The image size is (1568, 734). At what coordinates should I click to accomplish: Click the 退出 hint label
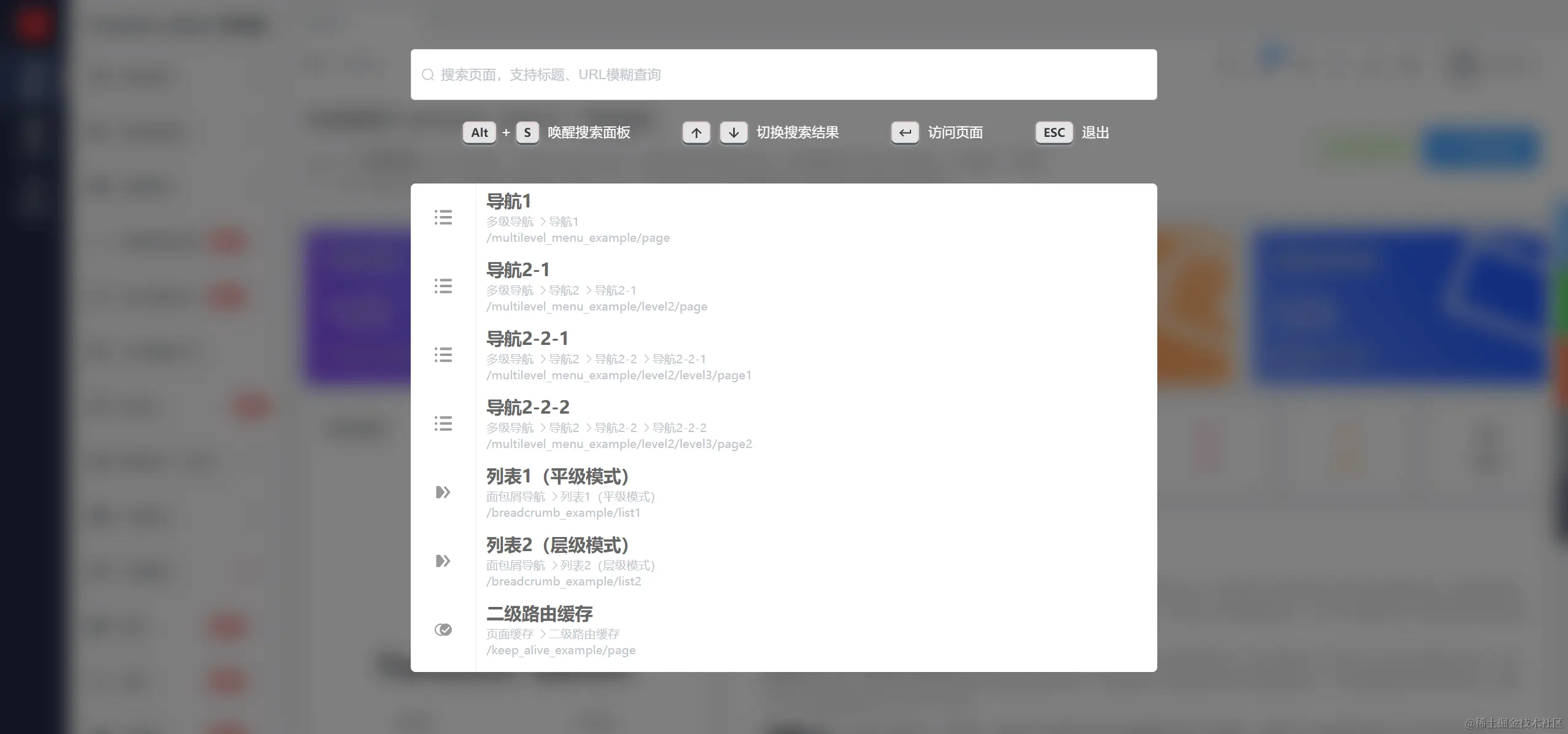(x=1095, y=133)
